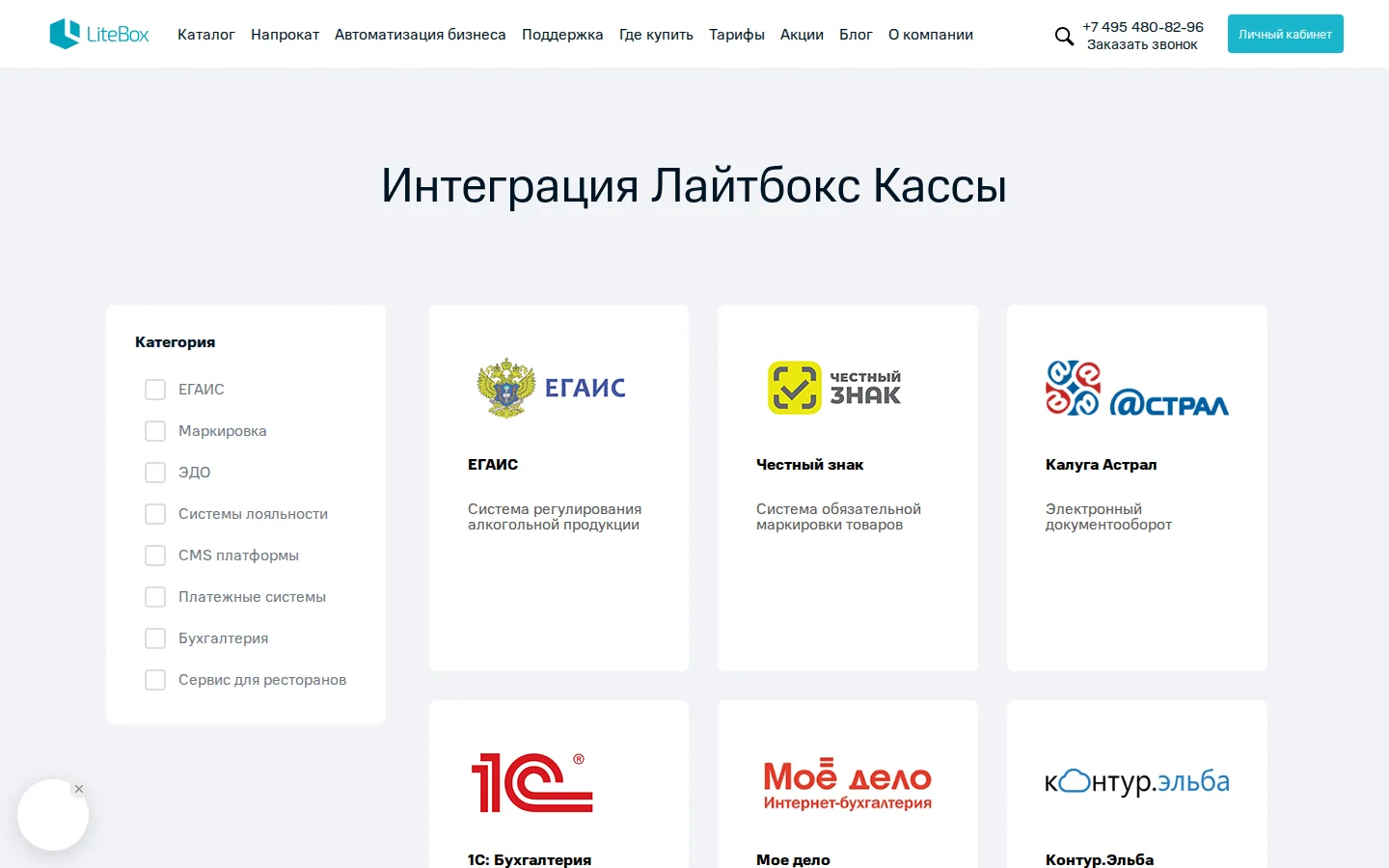Viewport: 1389px width, 868px height.
Task: Click the LiteBox logo
Action: coord(99,34)
